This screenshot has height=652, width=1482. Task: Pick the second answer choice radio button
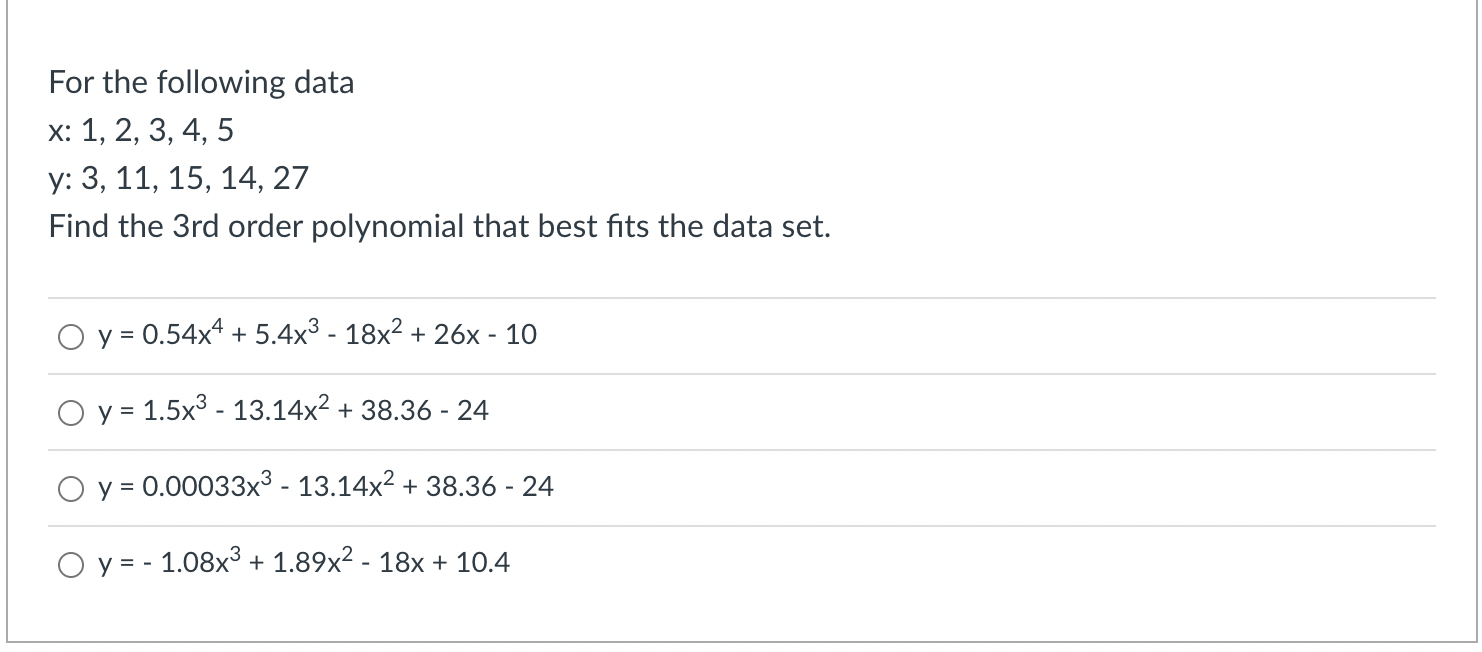(x=70, y=411)
